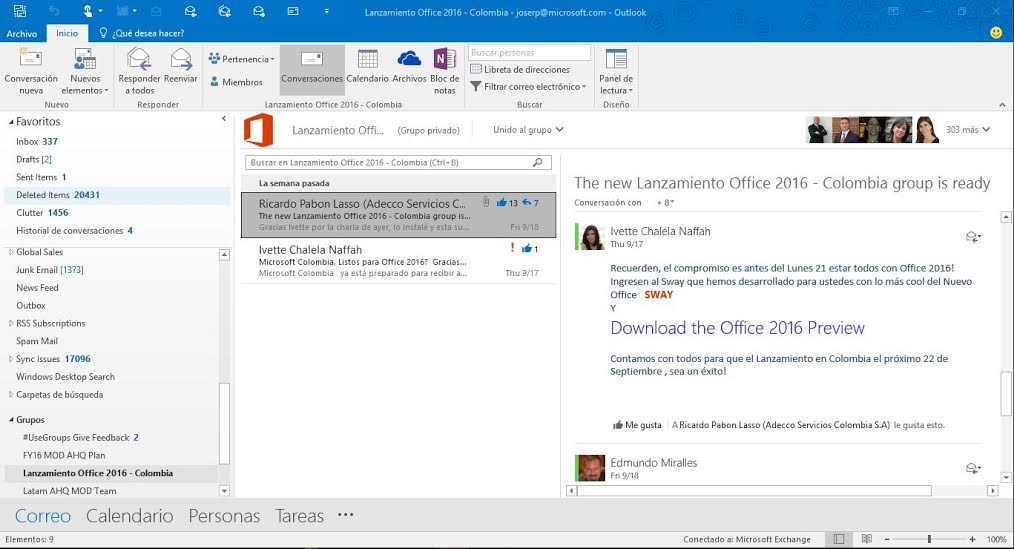Screen dimensions: 1014x549
Task: Click the smiley feedback icon
Action: coord(996,33)
